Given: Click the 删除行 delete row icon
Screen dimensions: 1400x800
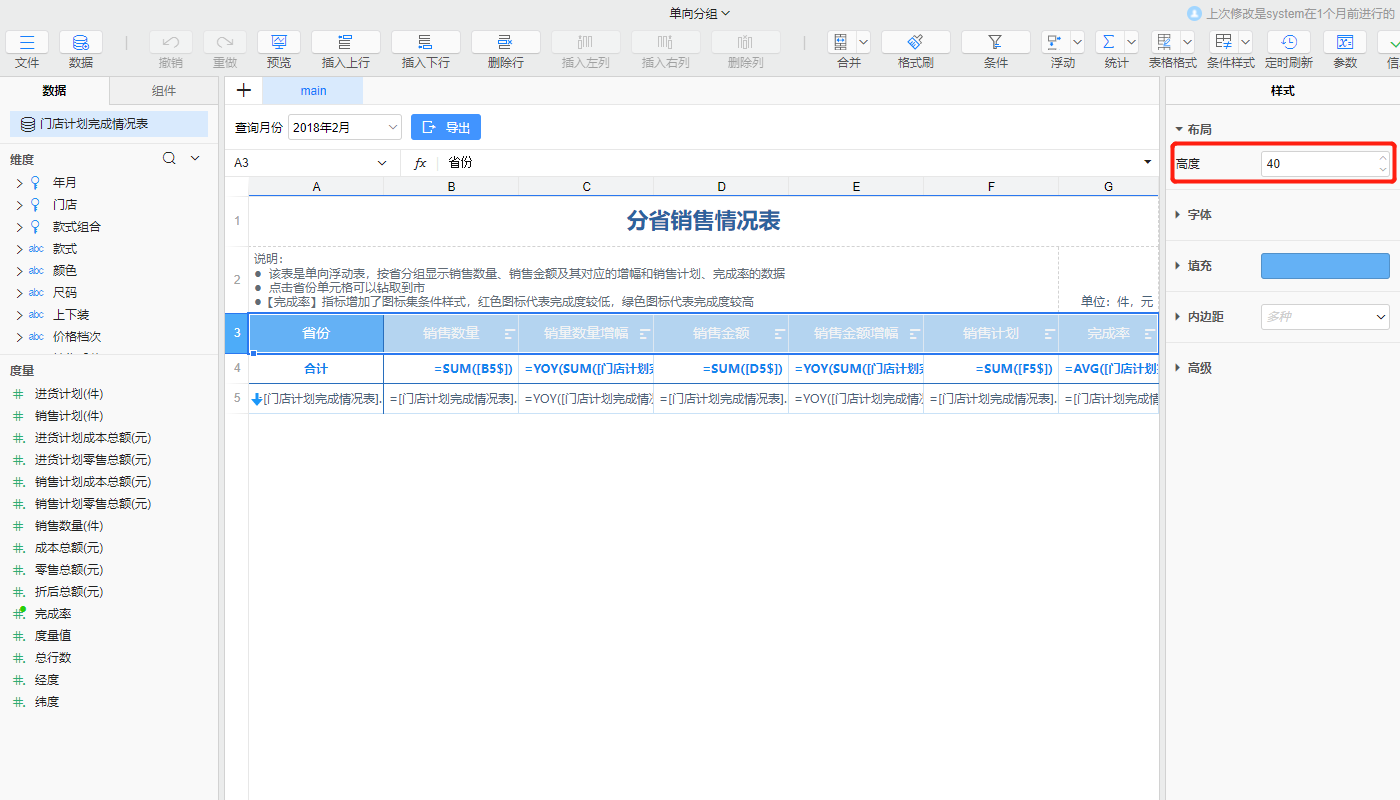Looking at the screenshot, I should 505,42.
